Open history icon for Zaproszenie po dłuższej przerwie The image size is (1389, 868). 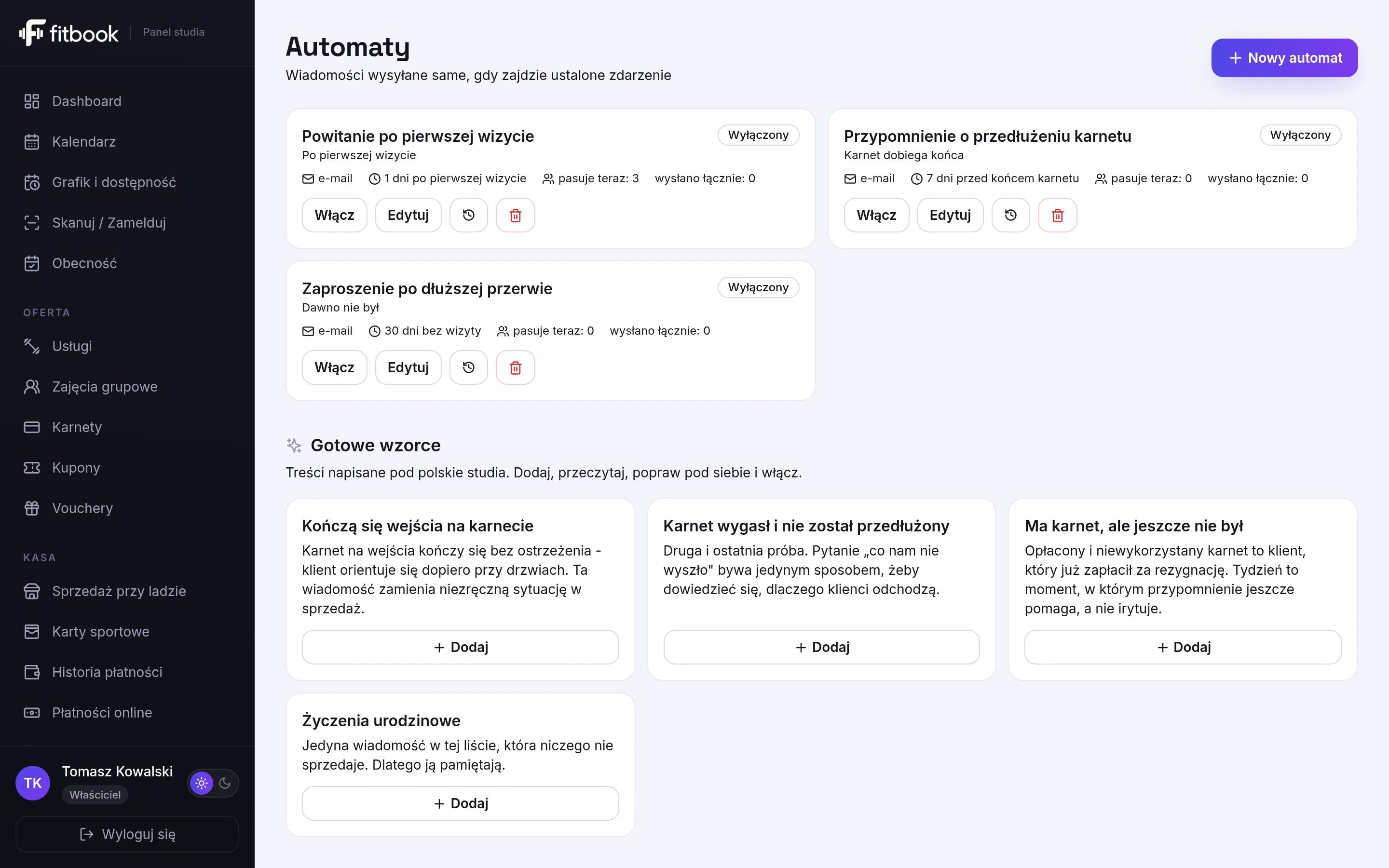click(468, 367)
